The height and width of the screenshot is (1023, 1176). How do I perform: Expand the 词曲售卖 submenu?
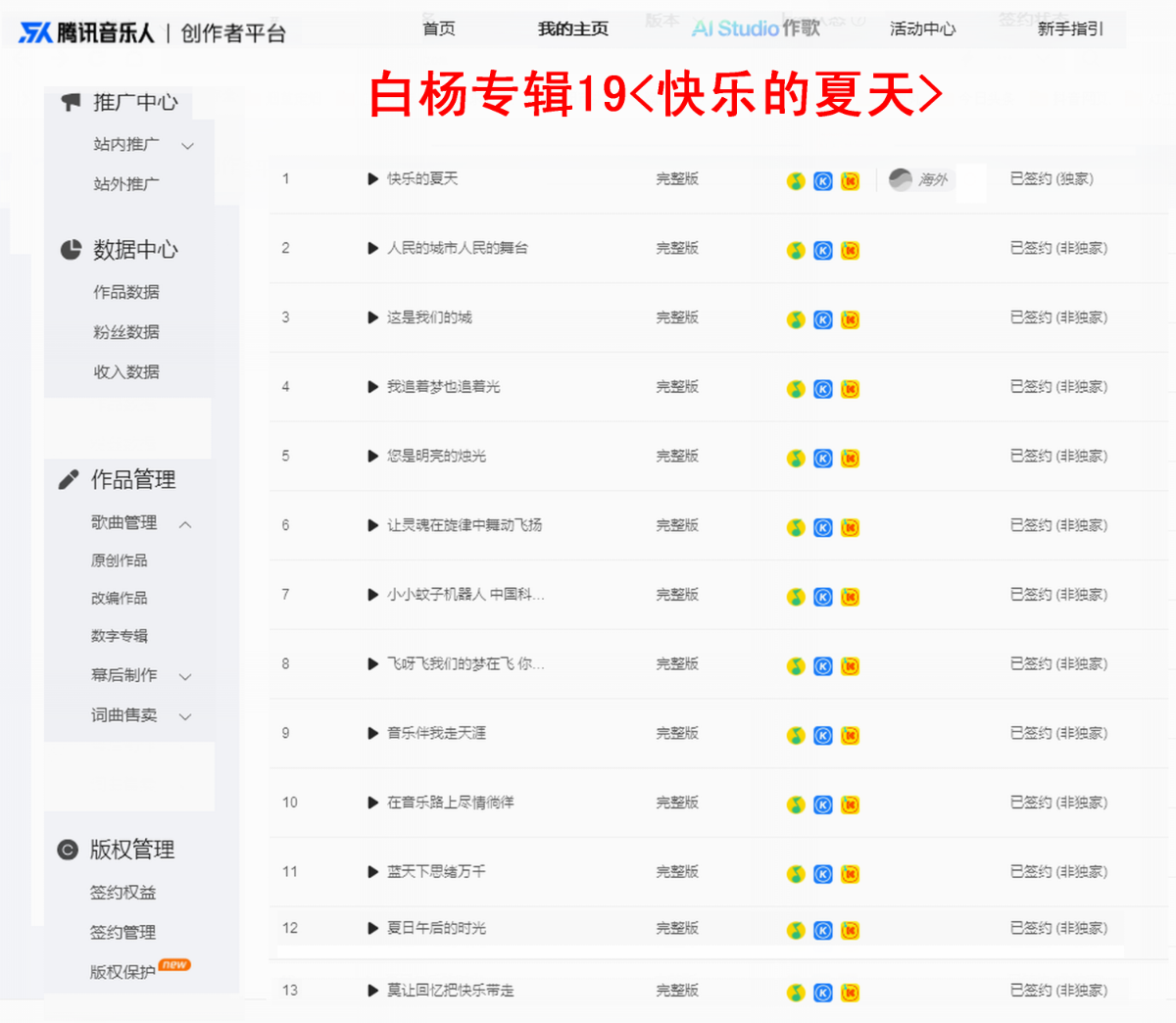185,716
